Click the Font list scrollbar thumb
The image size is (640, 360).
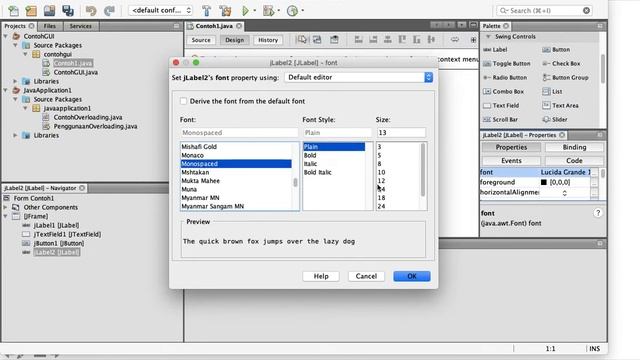(295, 182)
